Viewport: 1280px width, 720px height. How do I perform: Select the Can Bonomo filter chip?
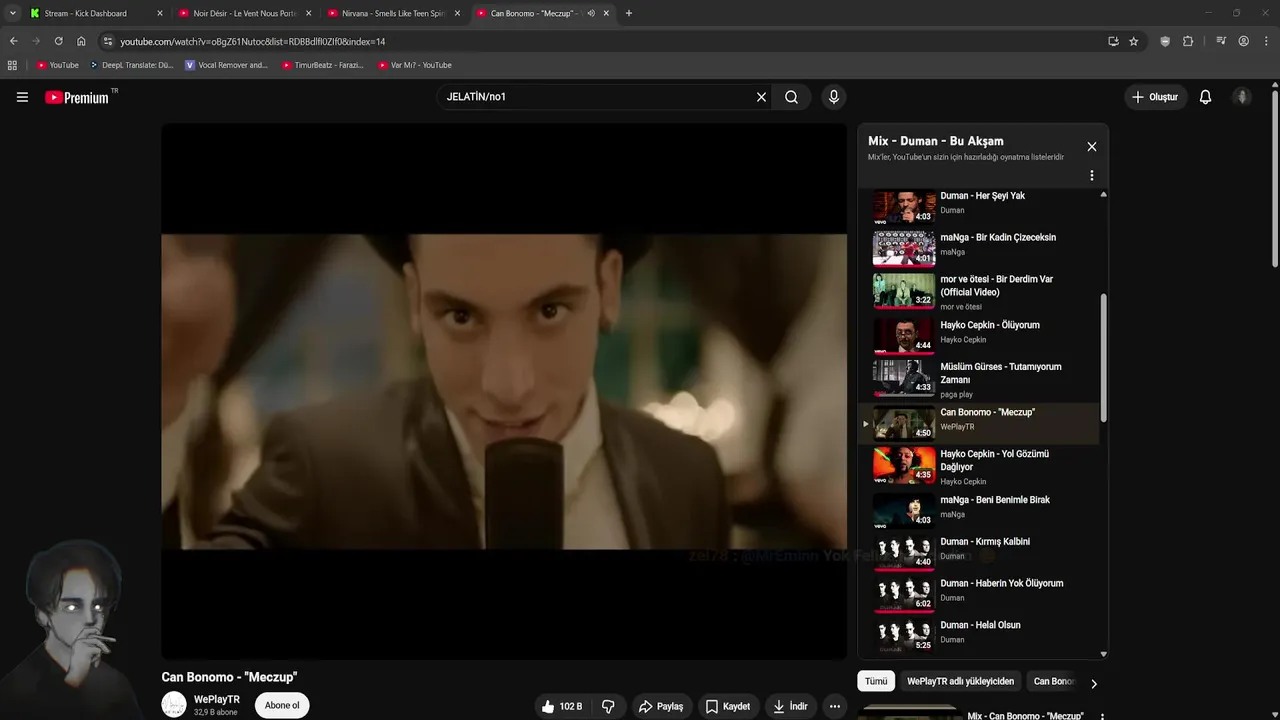tap(1054, 681)
